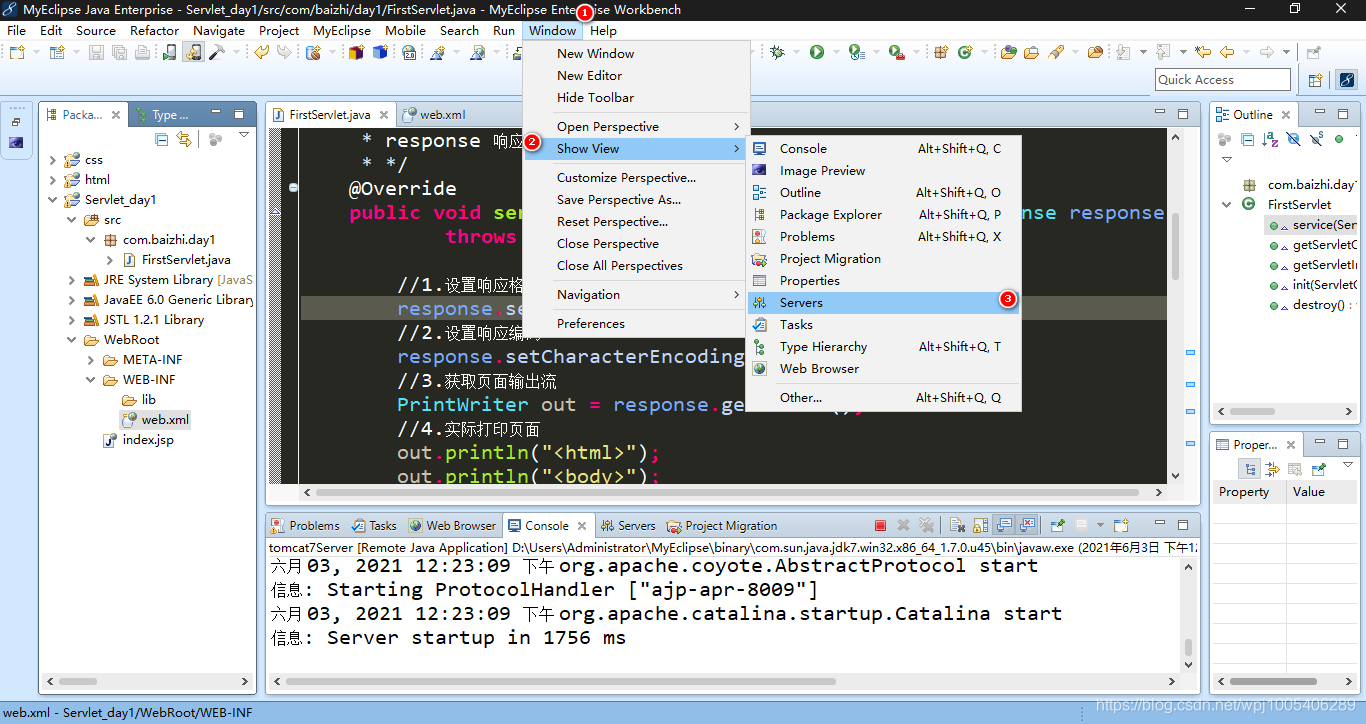Viewport: 1366px width, 724px height.
Task: Click the Open Perspective icon near Quick Access
Action: [1316, 80]
